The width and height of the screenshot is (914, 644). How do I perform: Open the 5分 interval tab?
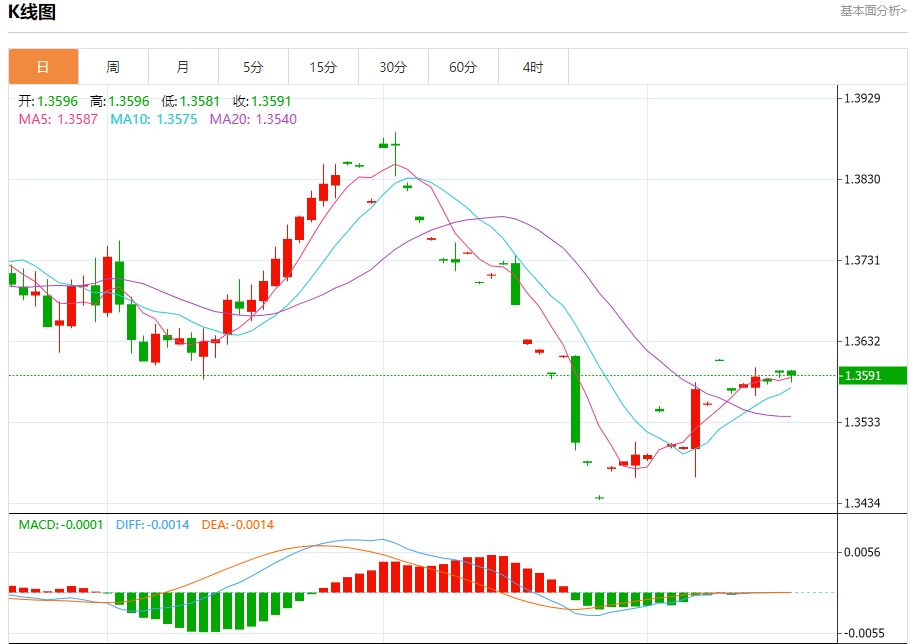253,67
